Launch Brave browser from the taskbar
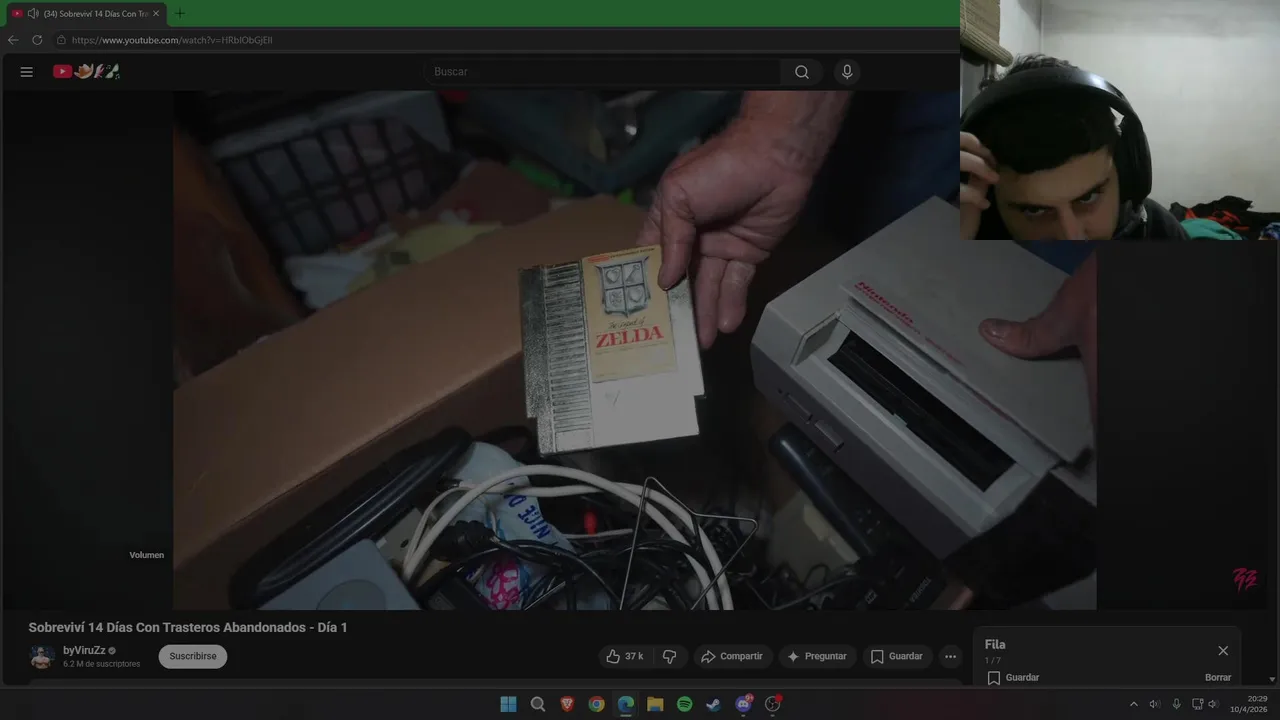The height and width of the screenshot is (720, 1280). coord(567,704)
